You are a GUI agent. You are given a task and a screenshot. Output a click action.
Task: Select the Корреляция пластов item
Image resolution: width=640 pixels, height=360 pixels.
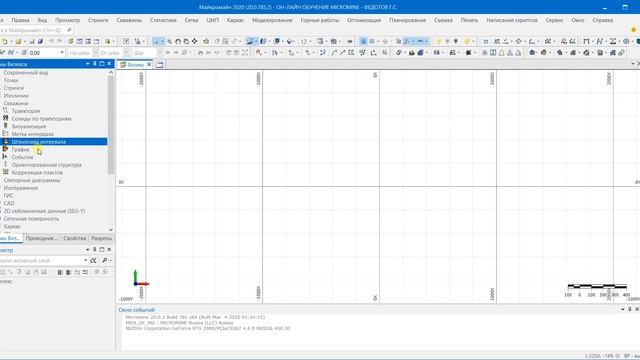(x=37, y=173)
